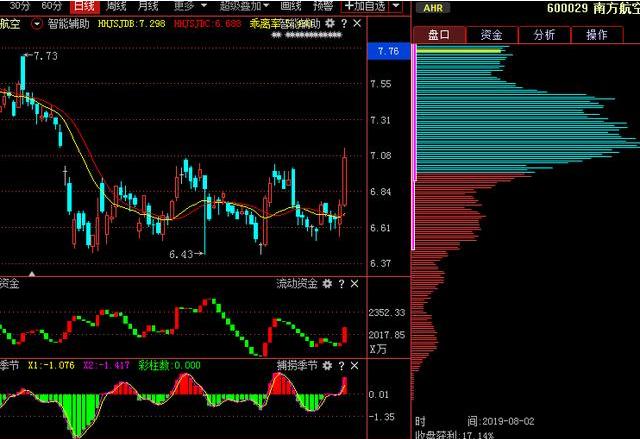This screenshot has height=439, width=640.
Task: Select the 日线 daily chart period
Action: point(85,6)
